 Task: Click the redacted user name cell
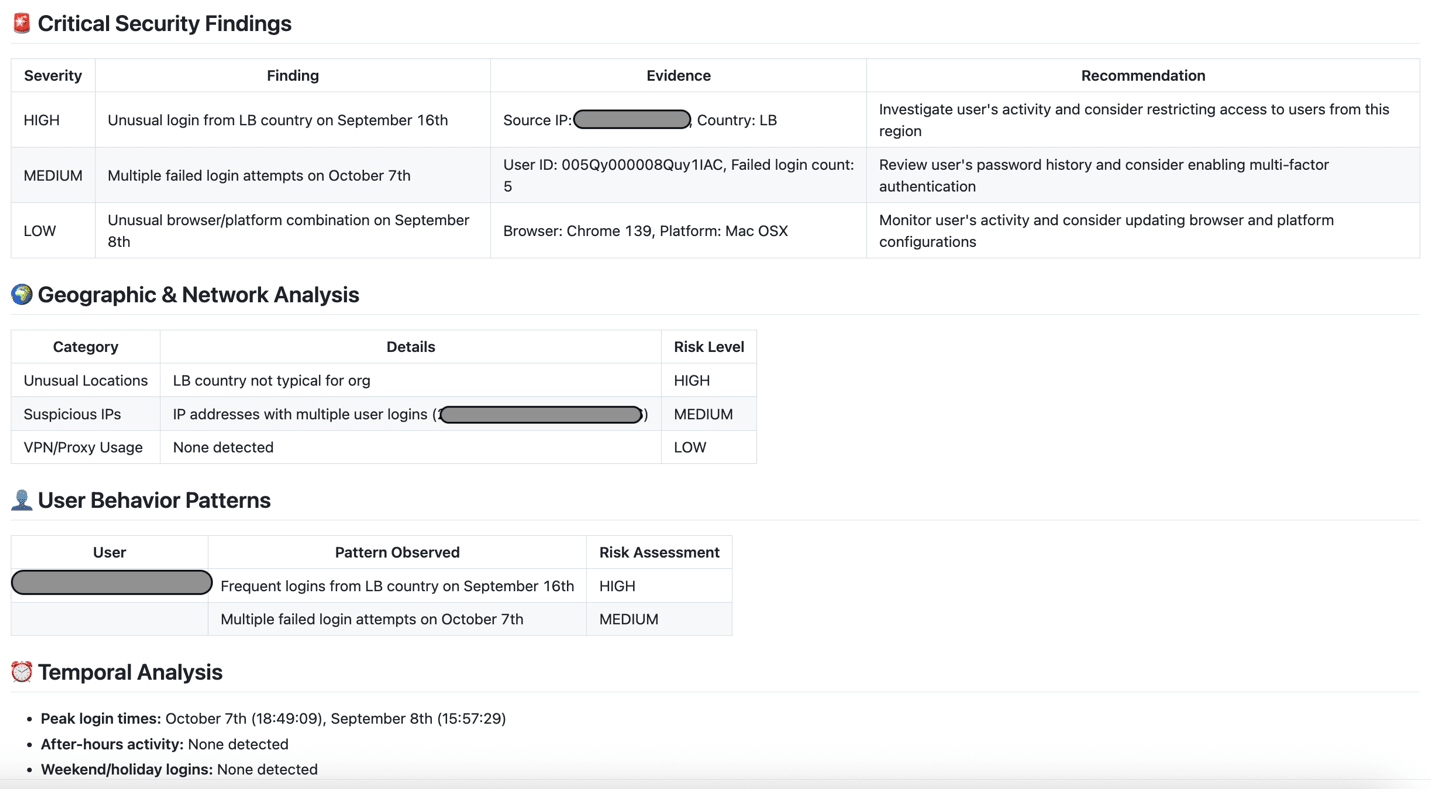111,583
